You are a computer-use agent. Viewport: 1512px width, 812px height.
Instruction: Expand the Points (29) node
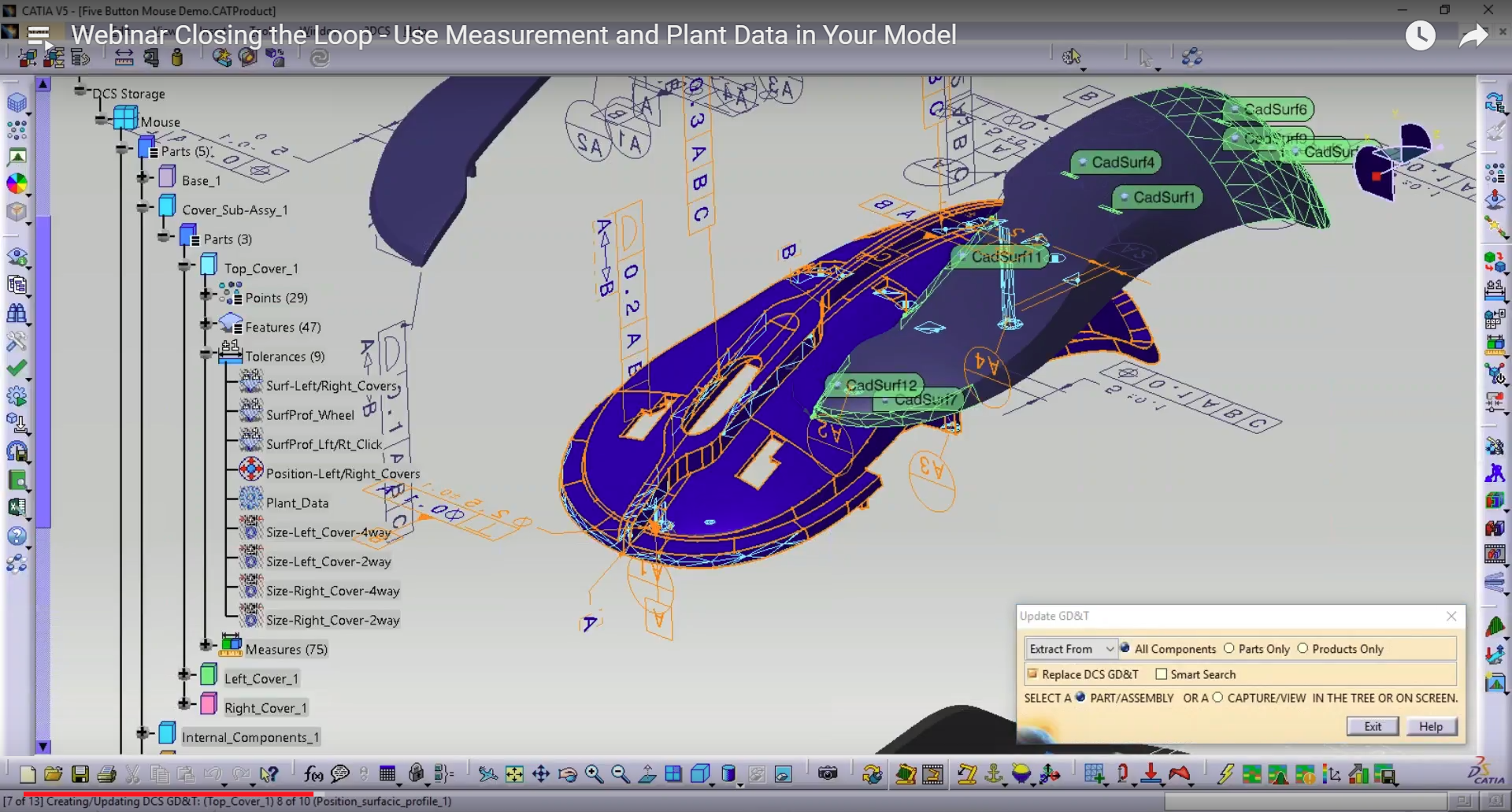point(206,295)
